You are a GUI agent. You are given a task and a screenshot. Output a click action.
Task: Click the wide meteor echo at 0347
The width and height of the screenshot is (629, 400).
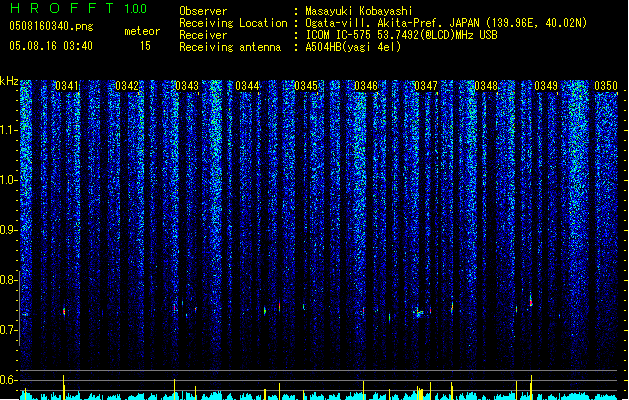point(418,313)
